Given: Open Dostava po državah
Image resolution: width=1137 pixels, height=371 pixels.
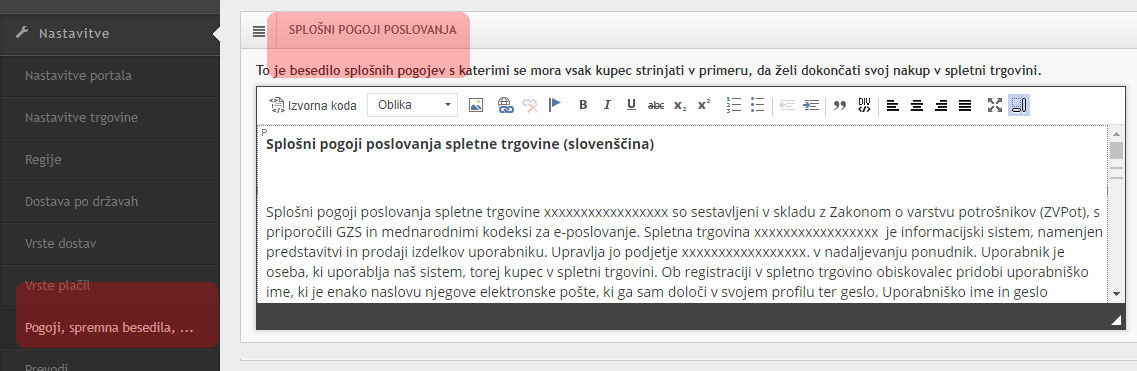Looking at the screenshot, I should click(109, 201).
